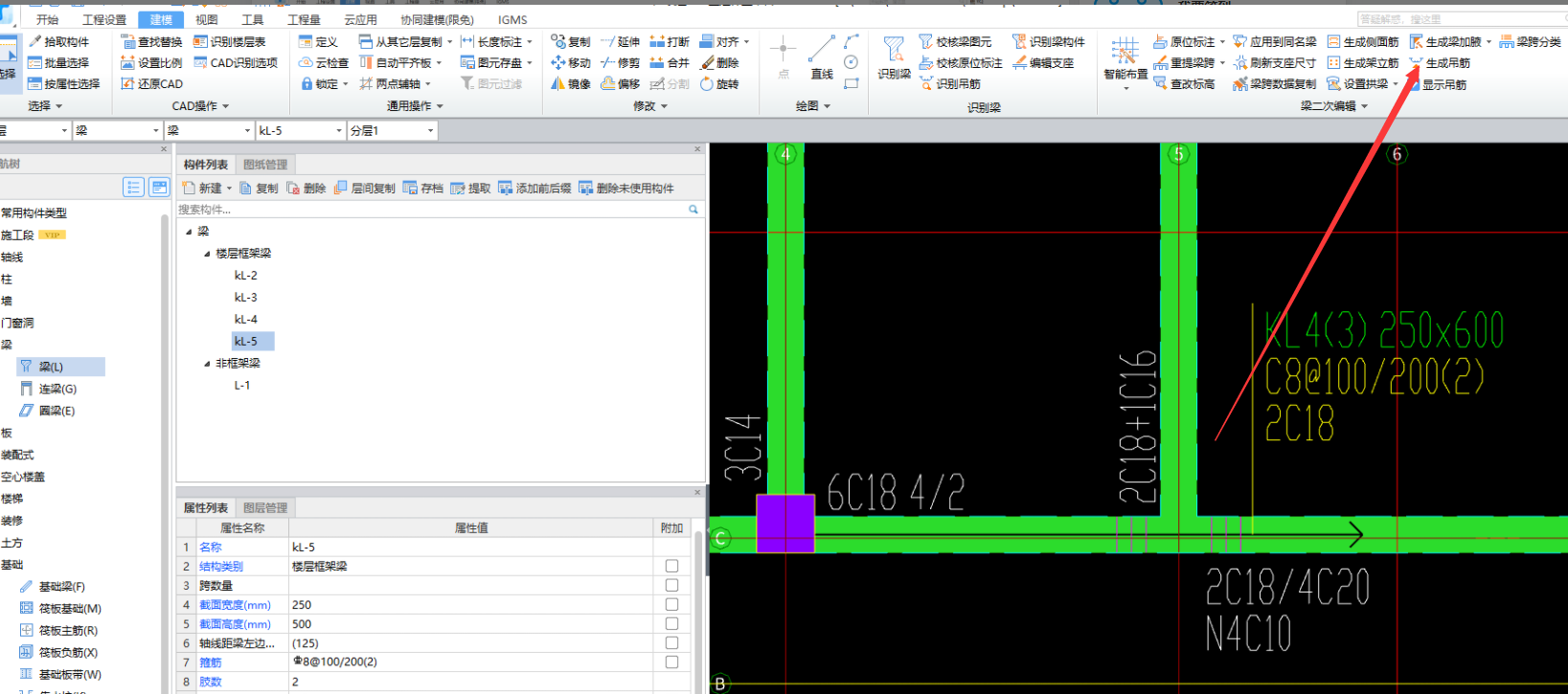
Task: Click 梁跨数据复制 span data copy
Action: coord(1274,83)
